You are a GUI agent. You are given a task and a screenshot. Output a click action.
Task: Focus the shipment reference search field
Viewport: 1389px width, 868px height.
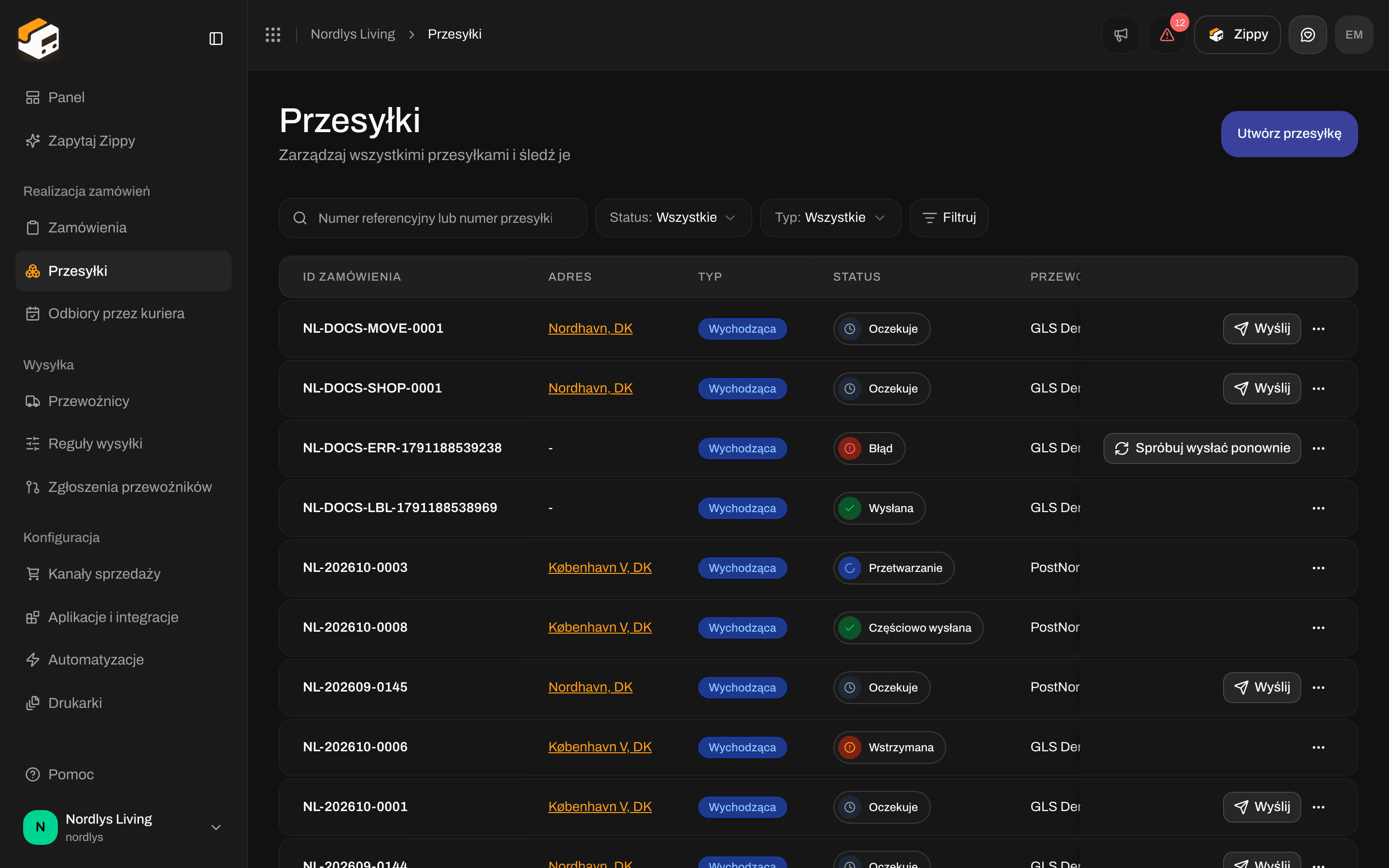click(433, 218)
